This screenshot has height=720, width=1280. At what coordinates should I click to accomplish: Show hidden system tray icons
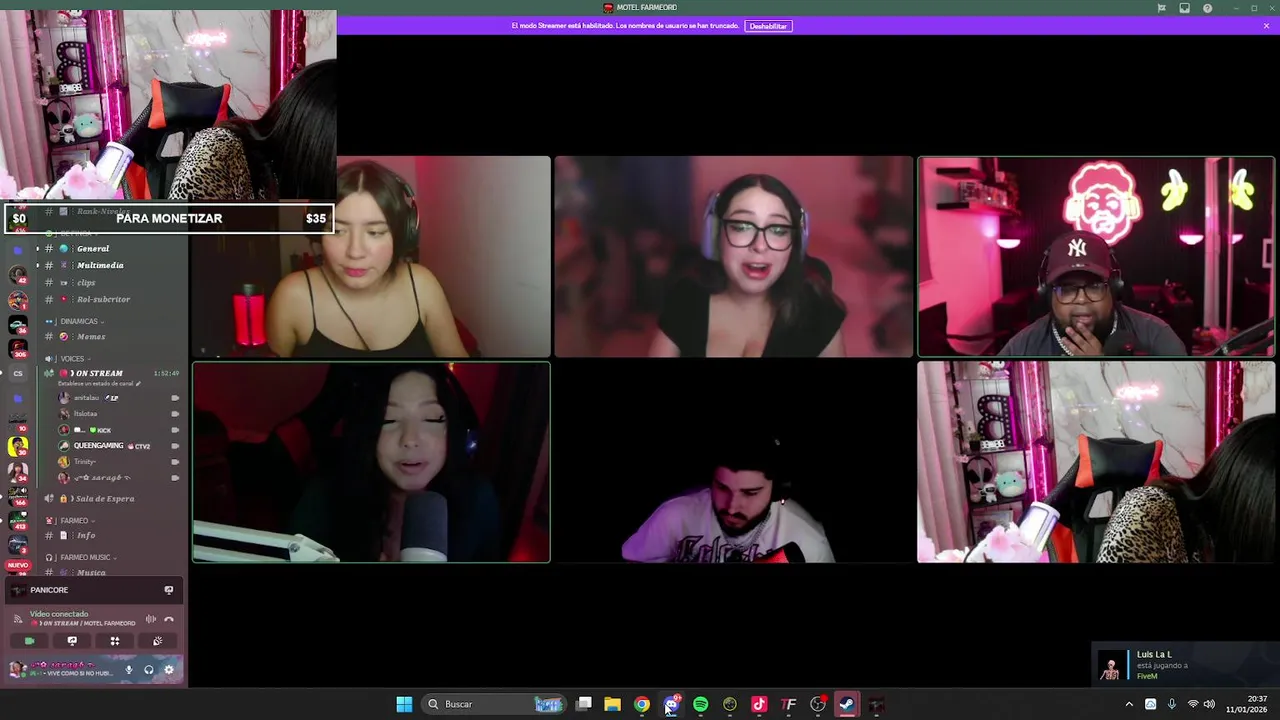coord(1129,704)
